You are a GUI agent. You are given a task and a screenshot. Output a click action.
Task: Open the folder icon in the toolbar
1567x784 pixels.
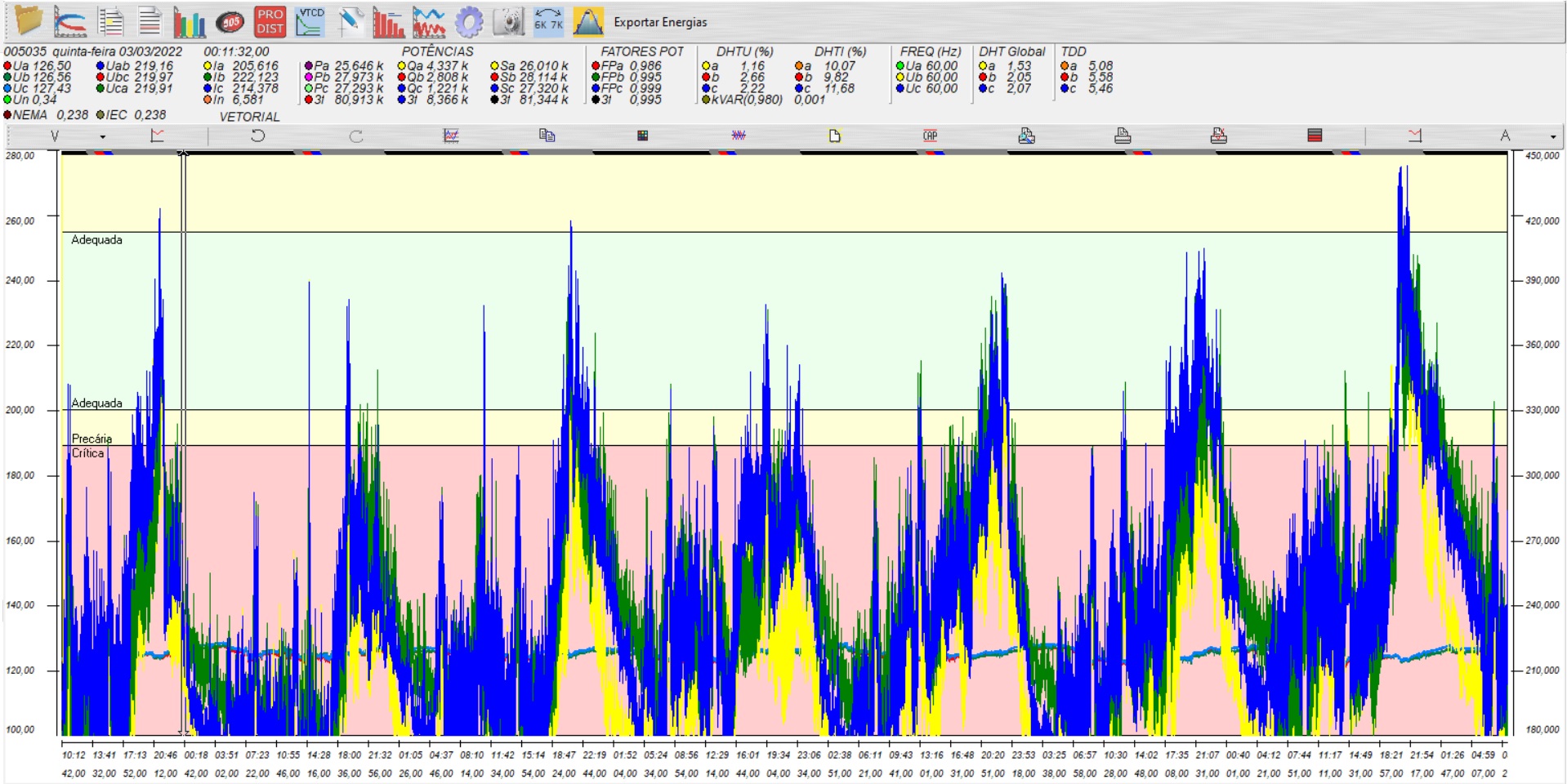(x=28, y=21)
